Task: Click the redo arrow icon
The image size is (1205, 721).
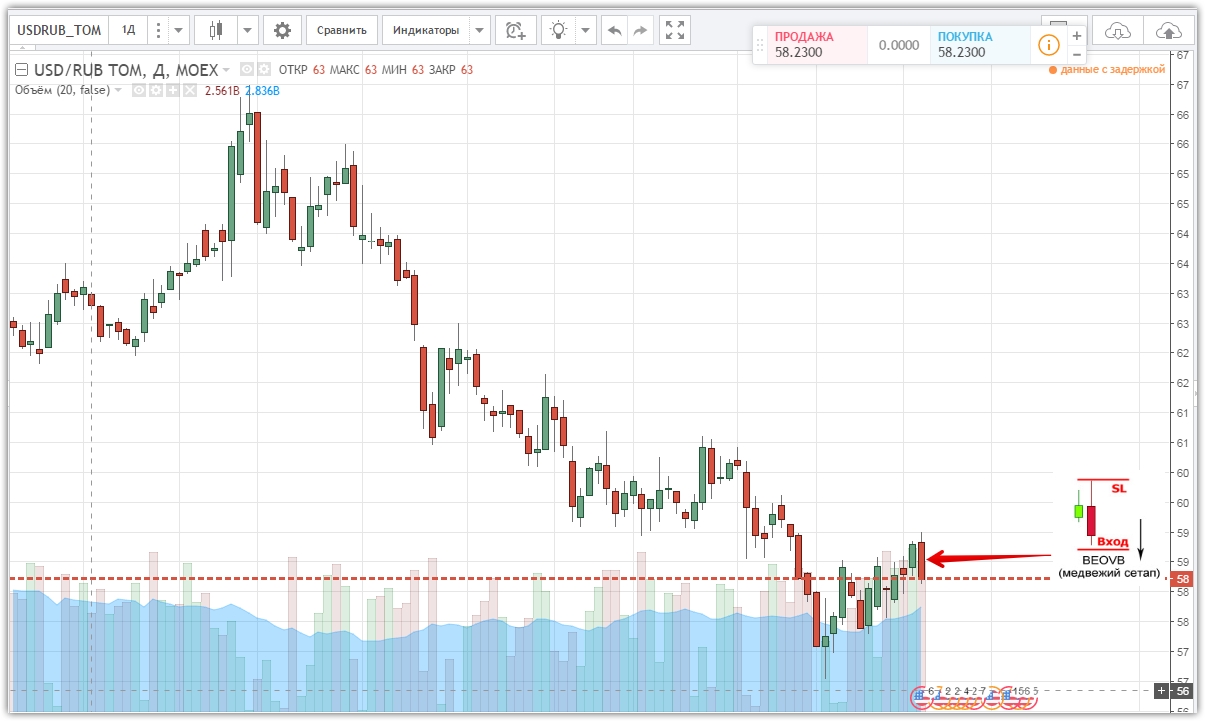Action: (641, 30)
